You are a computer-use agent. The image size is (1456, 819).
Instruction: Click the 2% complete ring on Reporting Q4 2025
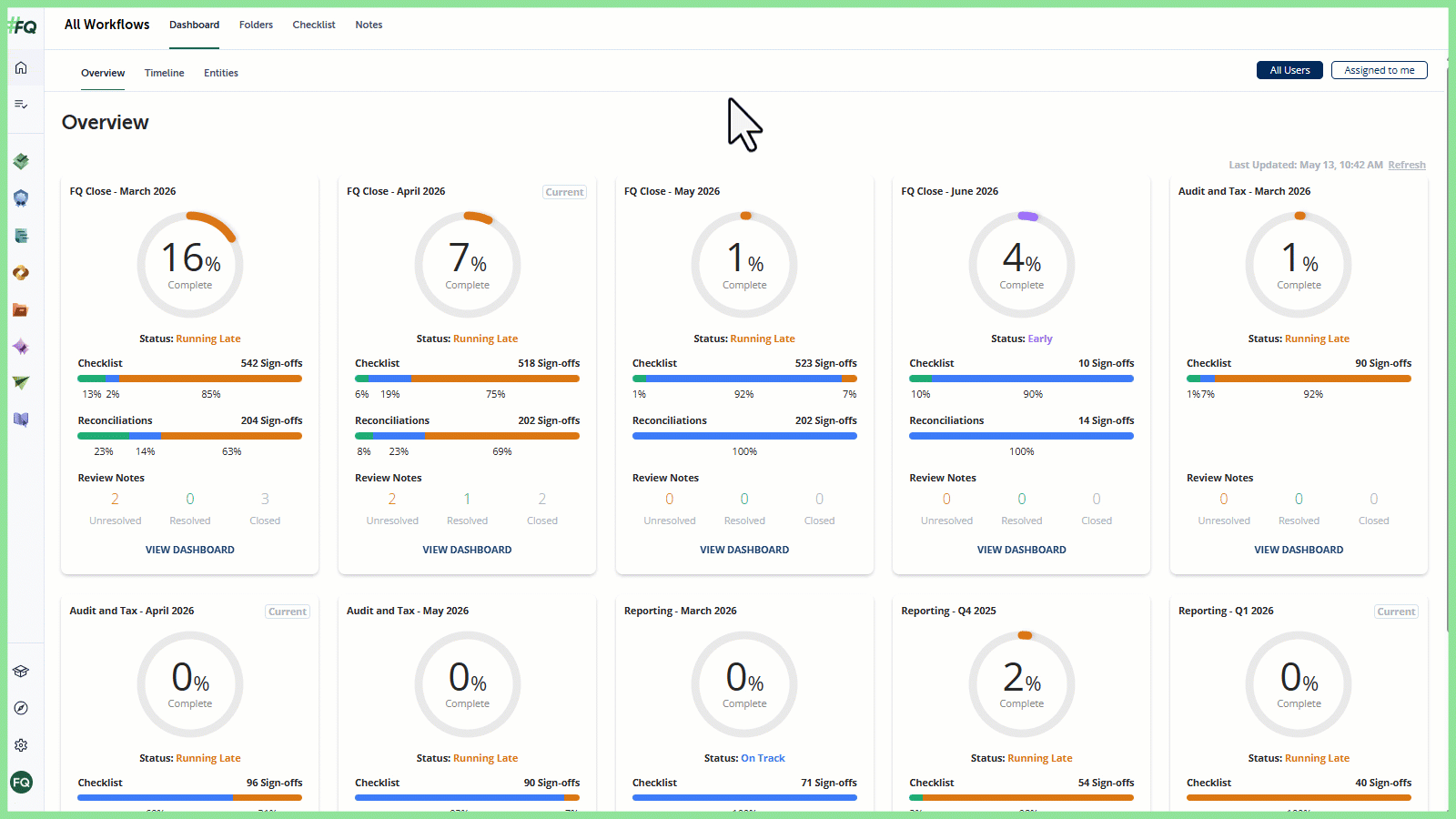[1022, 684]
